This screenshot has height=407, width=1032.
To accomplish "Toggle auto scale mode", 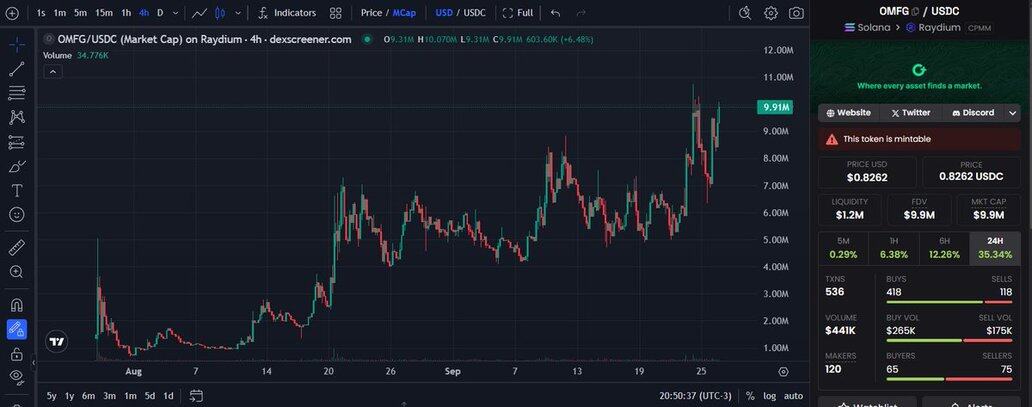I will click(x=794, y=396).
